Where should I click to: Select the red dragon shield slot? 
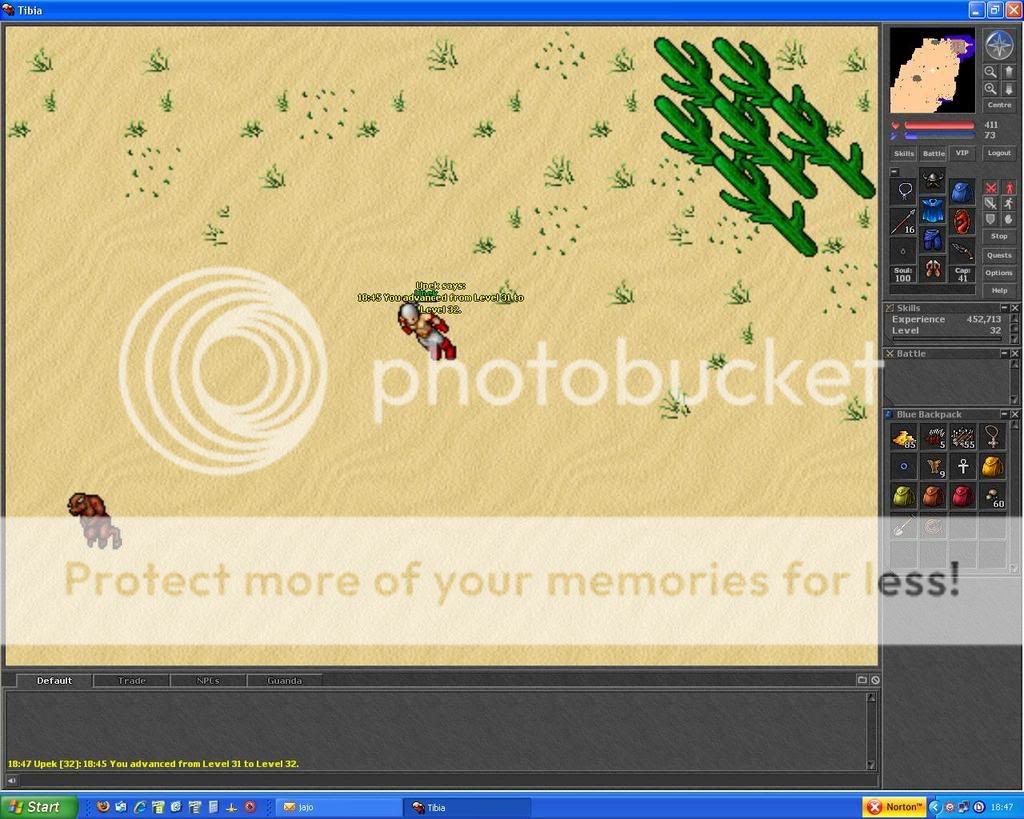pyautogui.click(x=961, y=221)
